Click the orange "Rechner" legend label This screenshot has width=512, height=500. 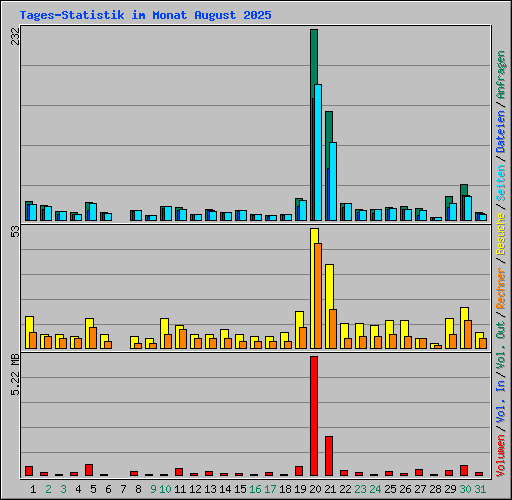click(501, 288)
